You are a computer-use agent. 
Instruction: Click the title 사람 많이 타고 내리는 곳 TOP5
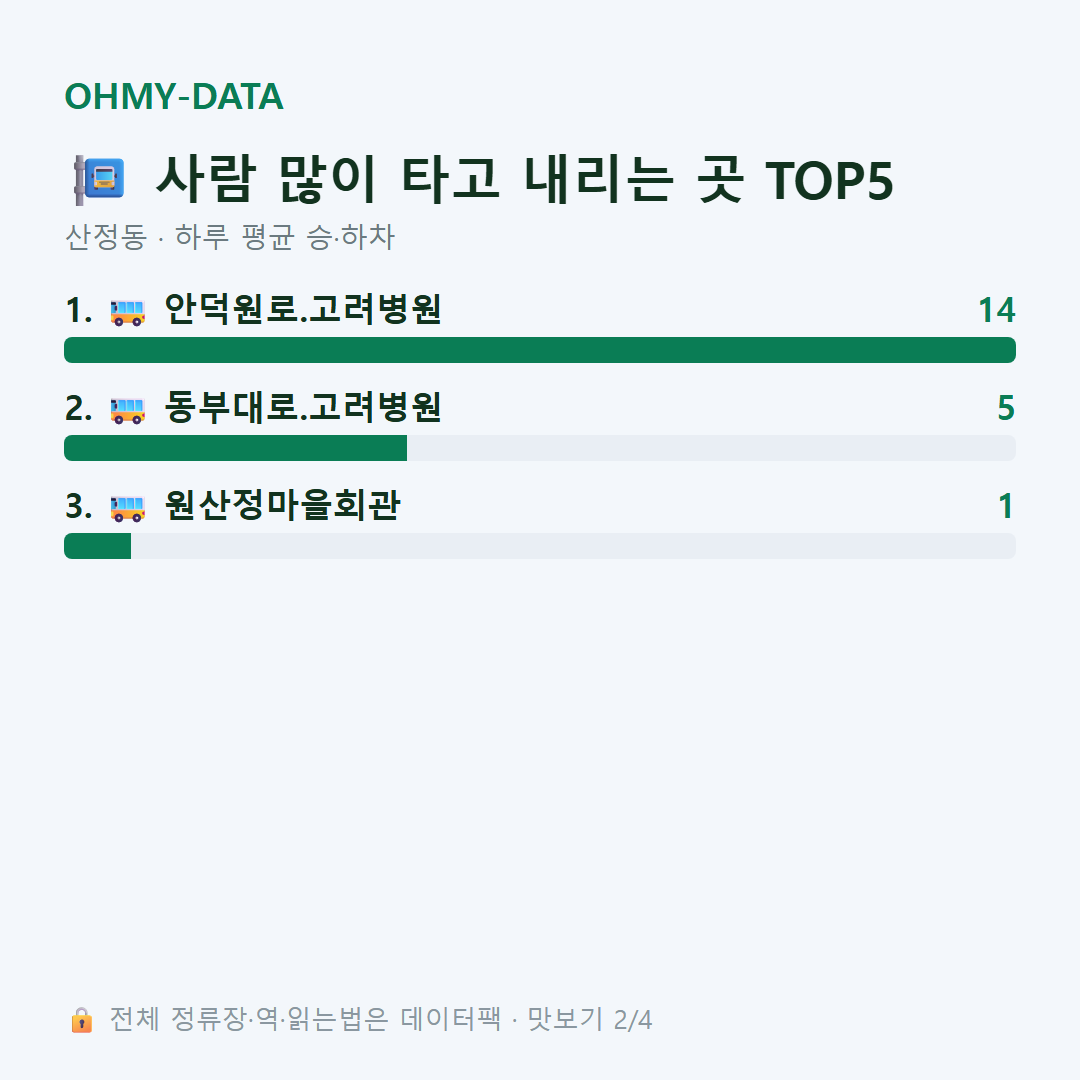525,180
